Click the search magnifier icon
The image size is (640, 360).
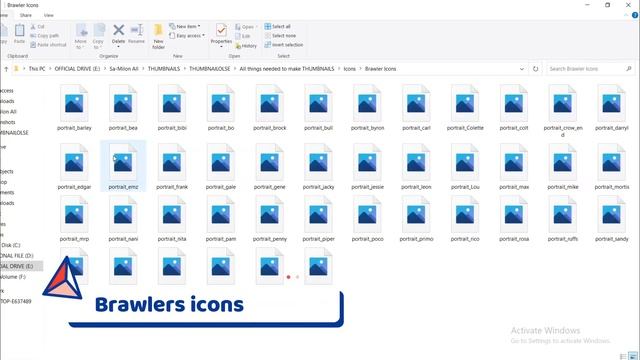pyautogui.click(x=629, y=69)
